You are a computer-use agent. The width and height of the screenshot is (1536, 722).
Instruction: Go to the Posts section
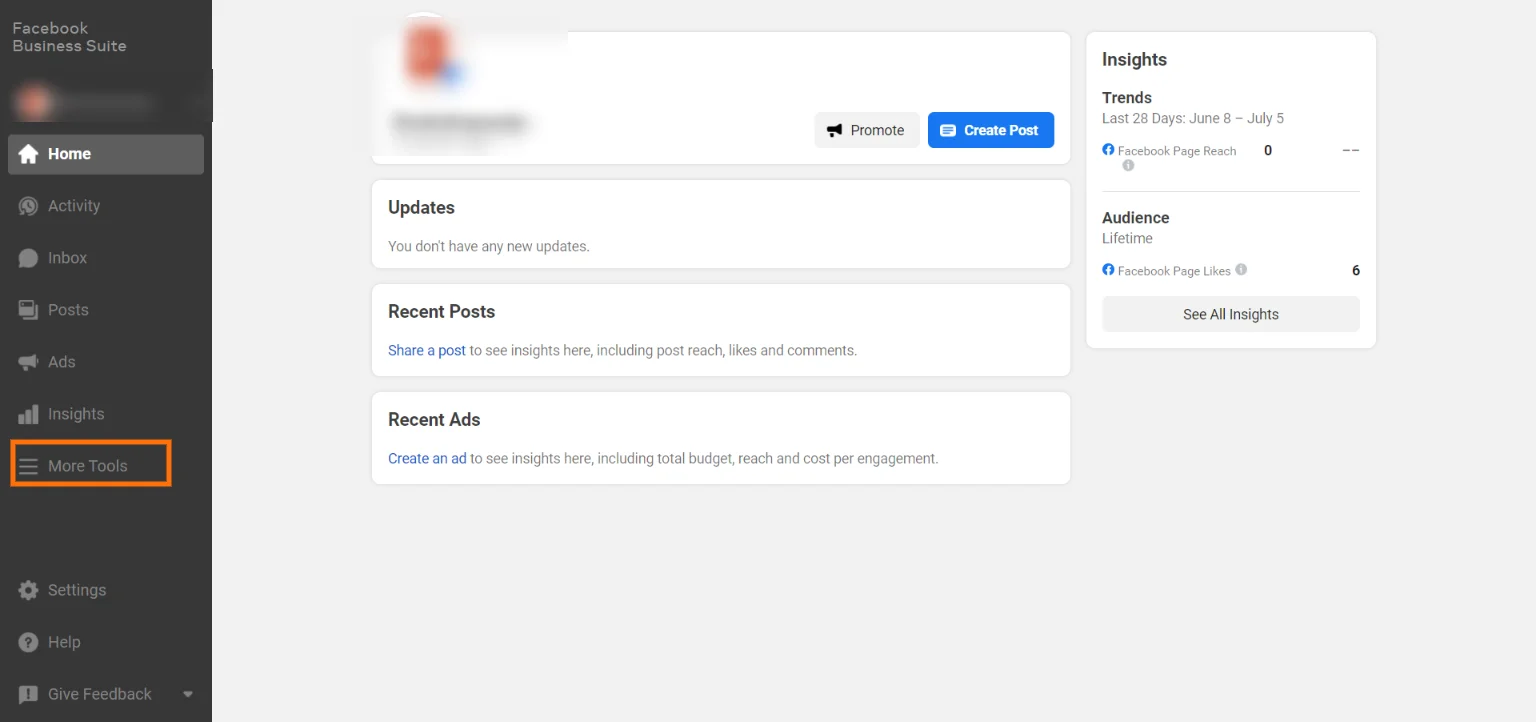pos(106,310)
